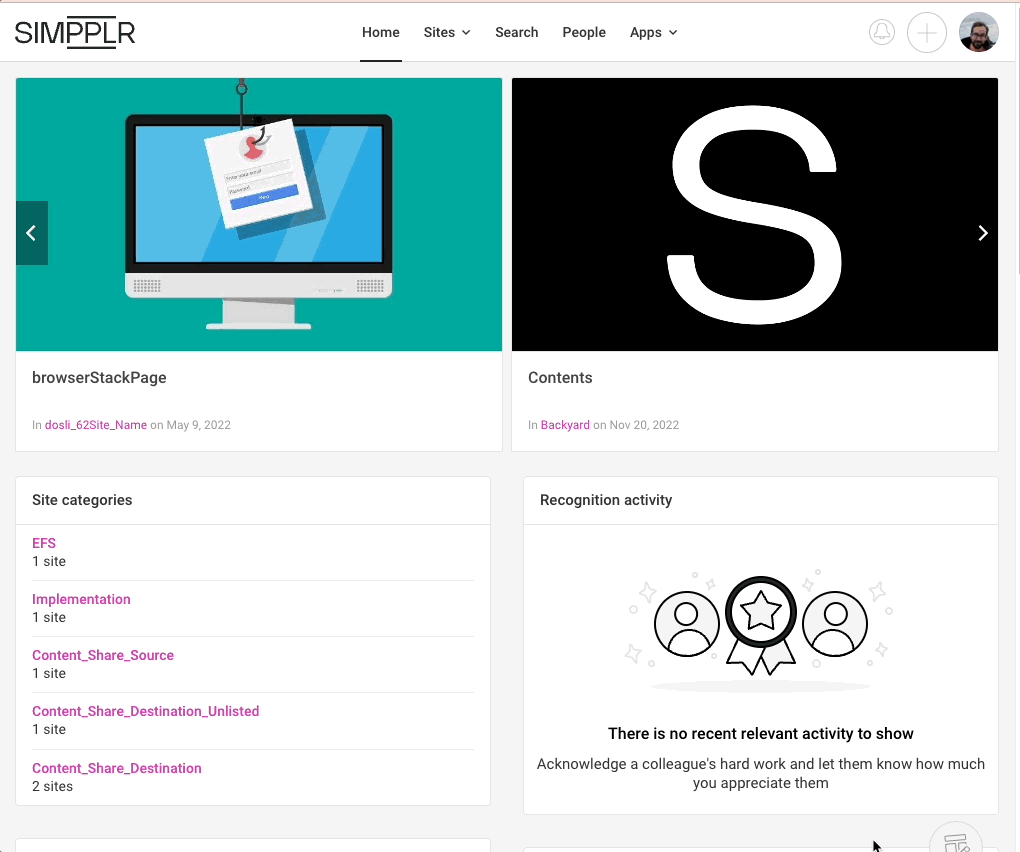Open the People menu item
This screenshot has width=1020, height=852.
tap(584, 33)
